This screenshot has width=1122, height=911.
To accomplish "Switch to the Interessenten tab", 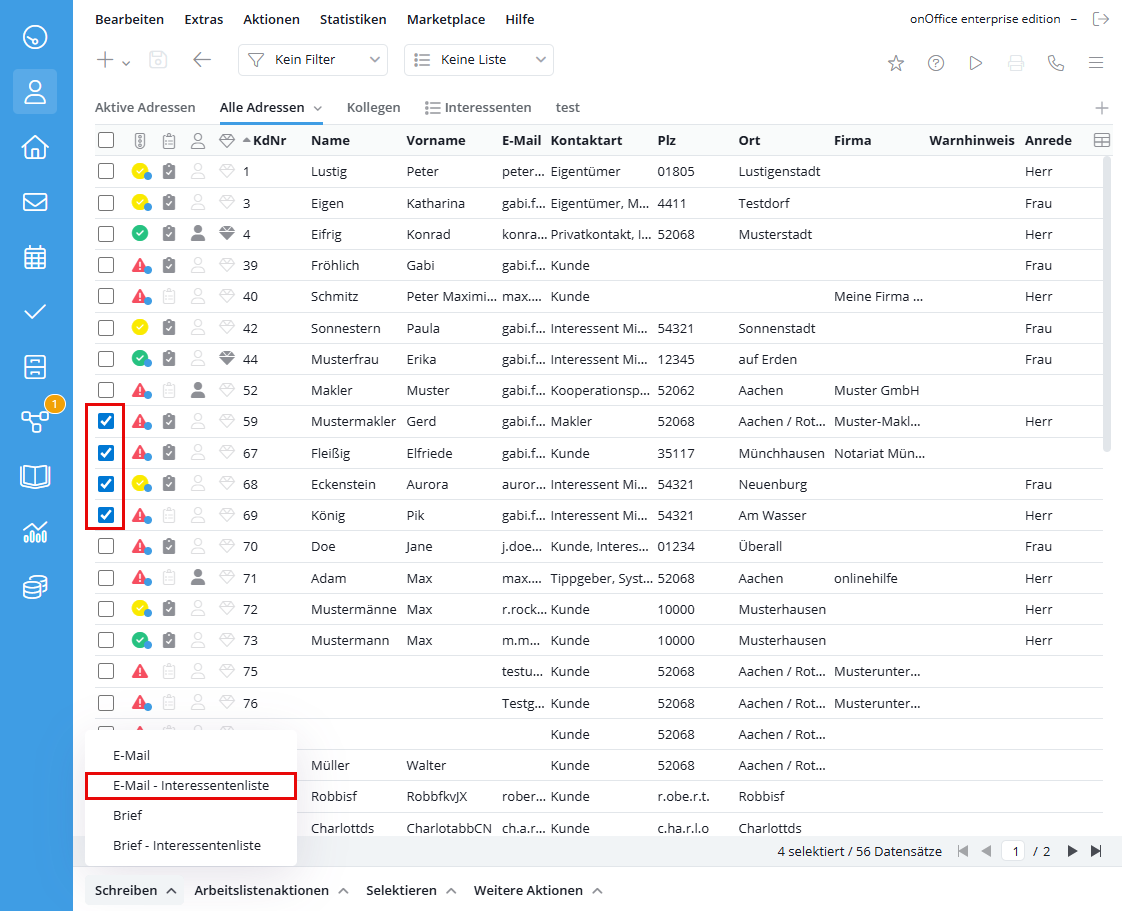I will tap(478, 107).
